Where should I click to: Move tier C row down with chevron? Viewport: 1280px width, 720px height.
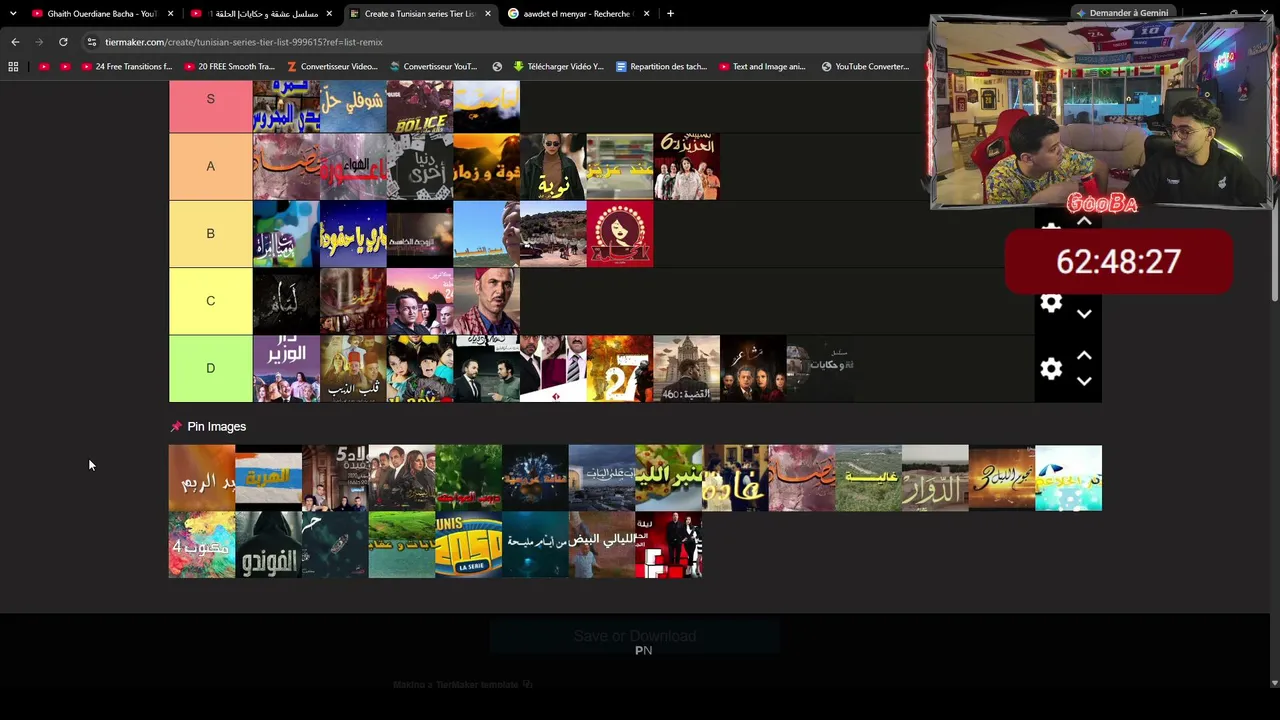tap(1084, 314)
